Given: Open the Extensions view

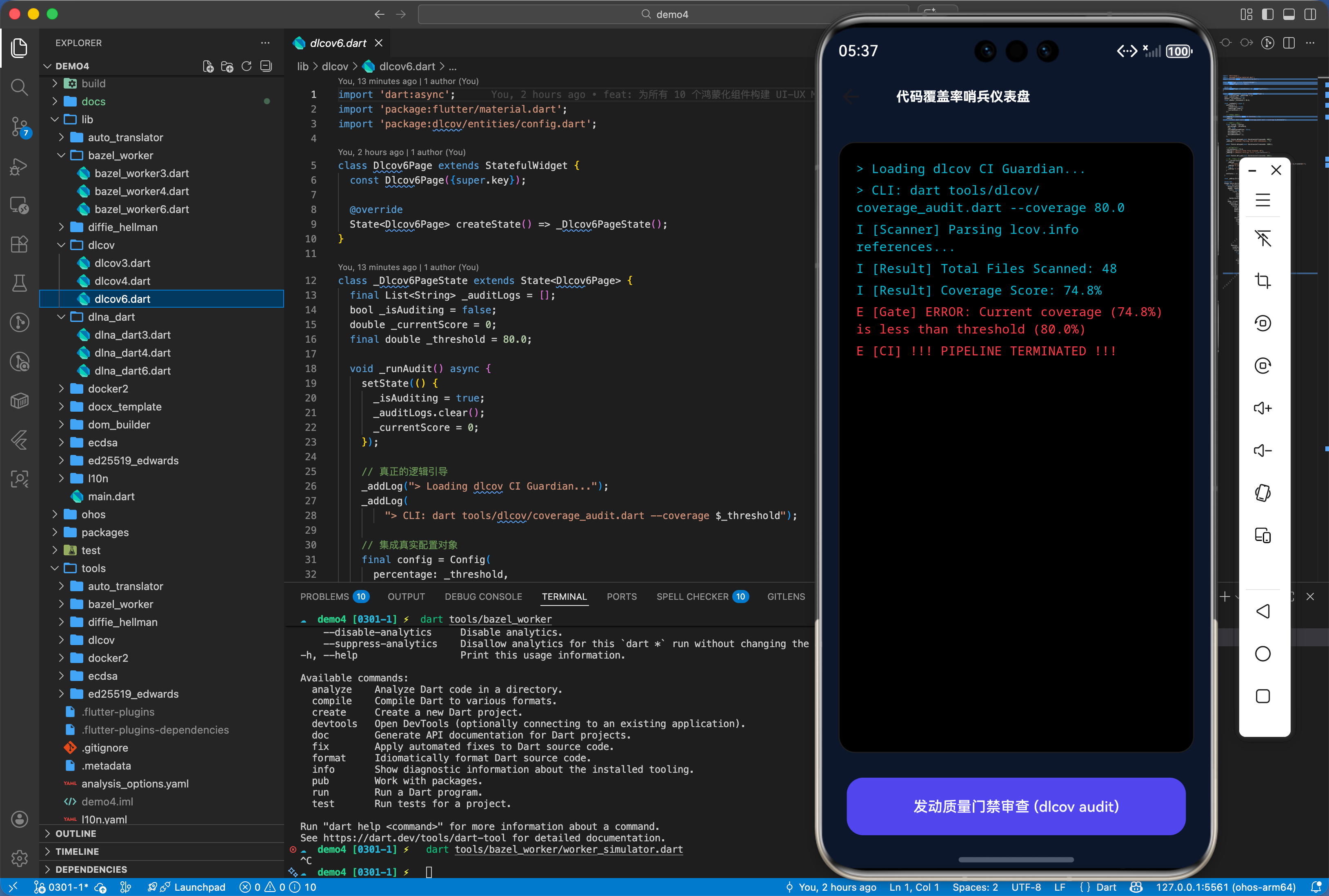Looking at the screenshot, I should point(20,244).
